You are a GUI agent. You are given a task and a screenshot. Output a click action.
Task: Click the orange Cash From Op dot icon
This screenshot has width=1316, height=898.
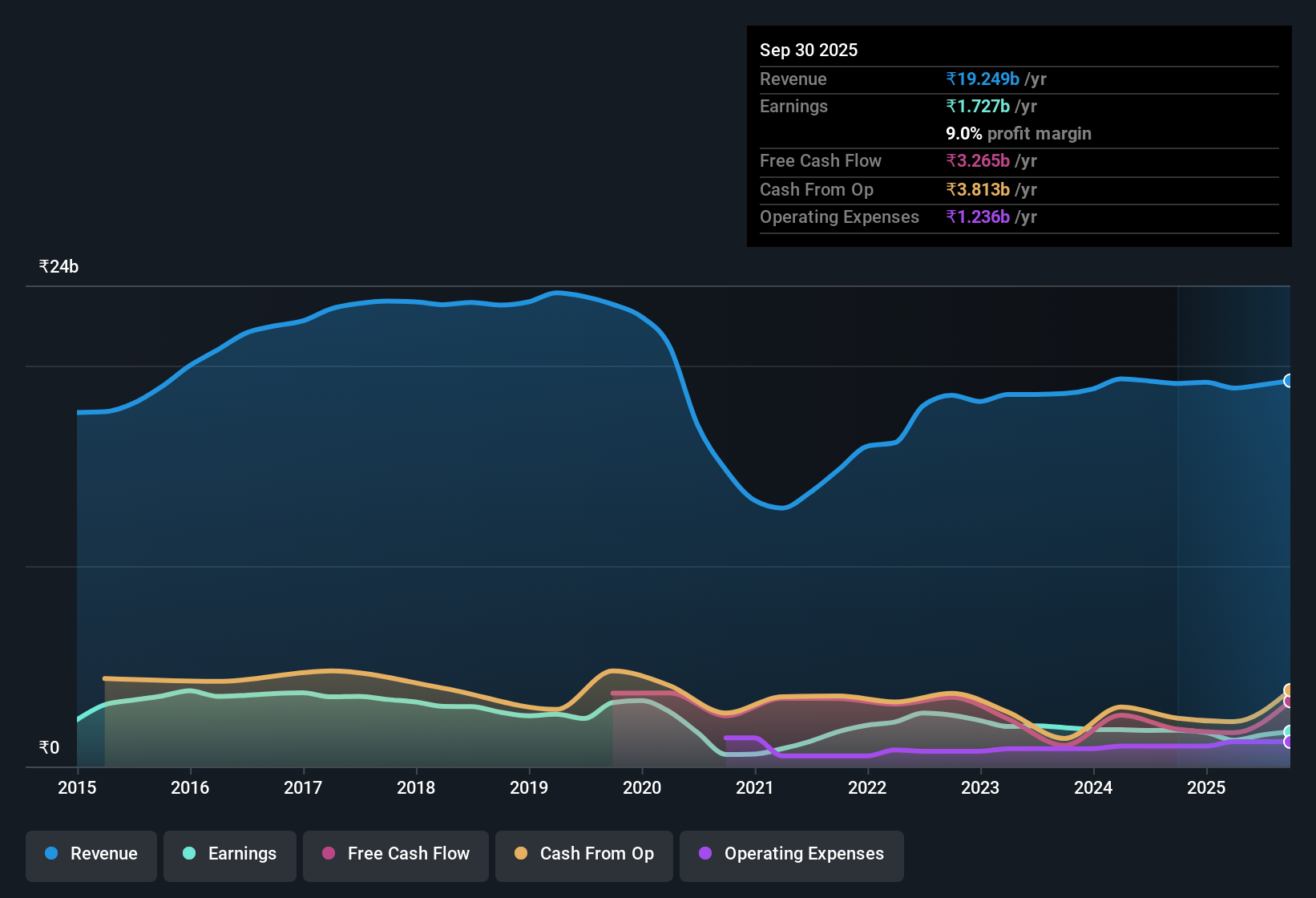pyautogui.click(x=521, y=854)
